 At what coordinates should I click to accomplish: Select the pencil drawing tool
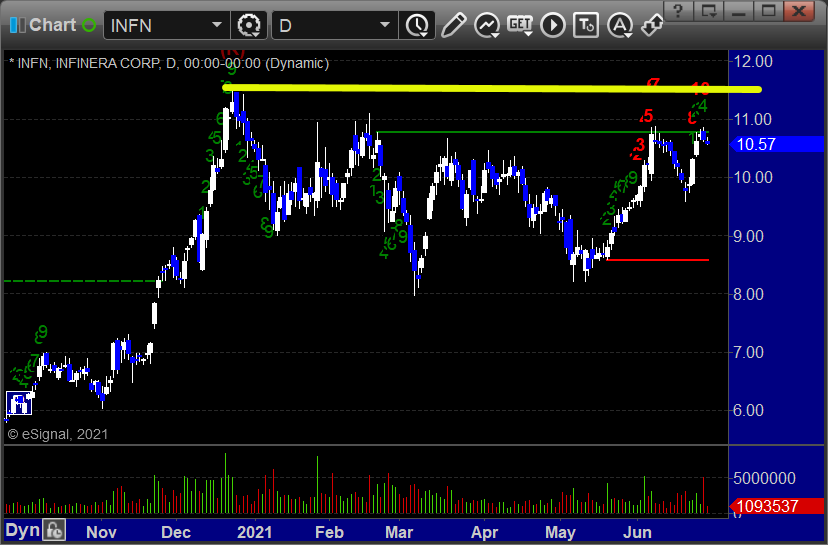point(454,25)
